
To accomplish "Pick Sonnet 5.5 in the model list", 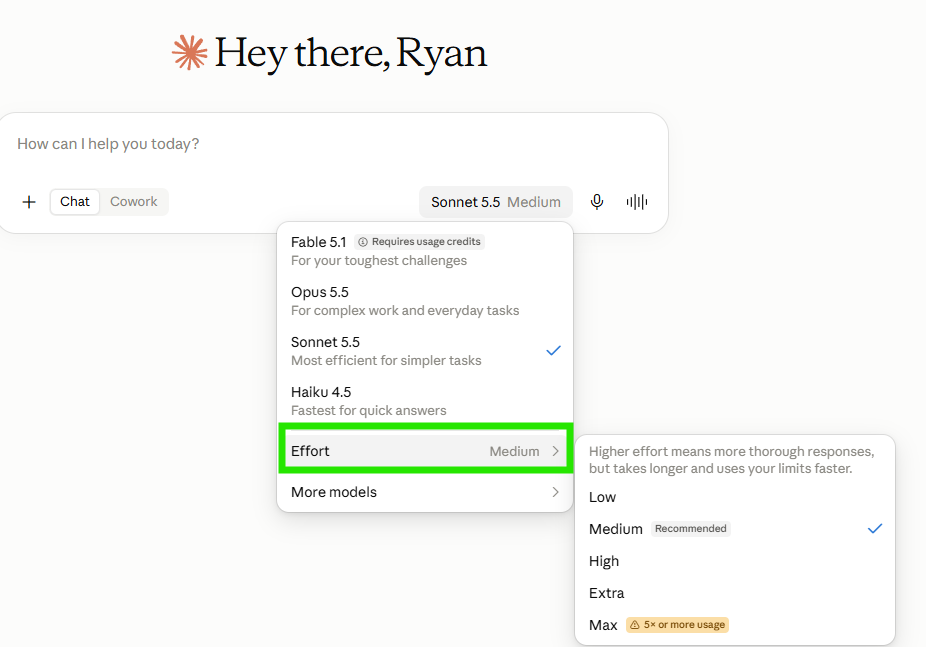I will [x=425, y=351].
